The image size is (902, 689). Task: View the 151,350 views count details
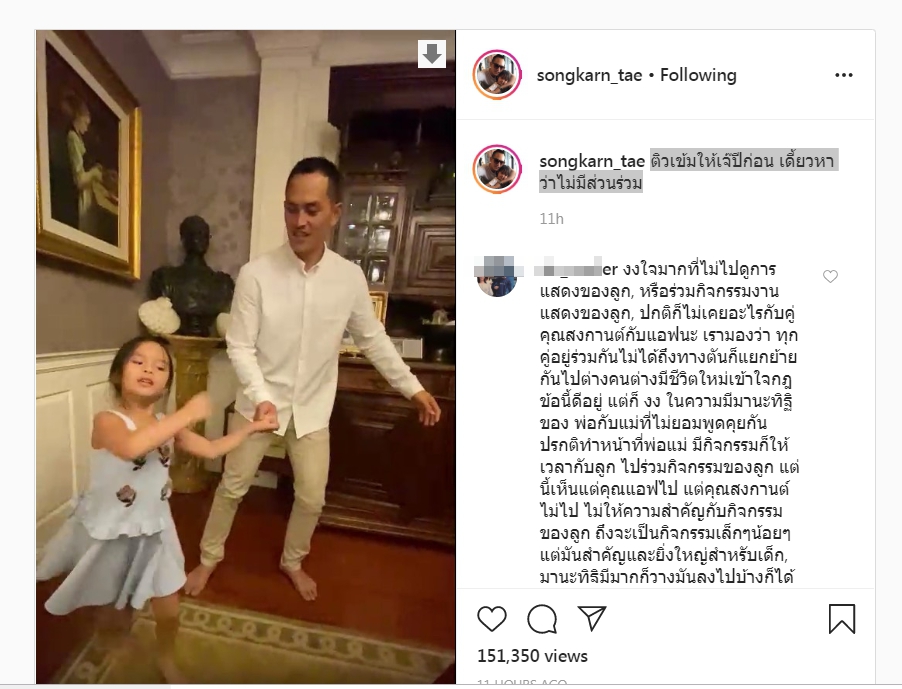[532, 656]
